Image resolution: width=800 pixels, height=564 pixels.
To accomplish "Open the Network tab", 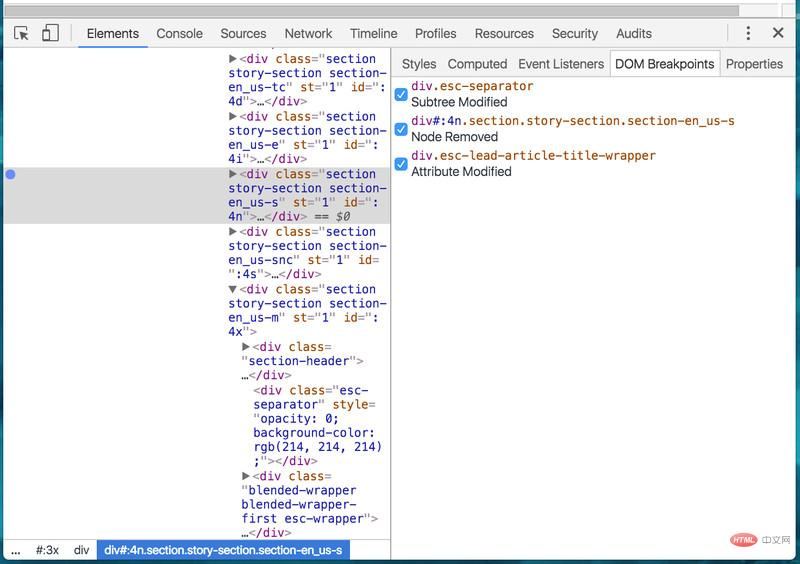I will coord(308,33).
